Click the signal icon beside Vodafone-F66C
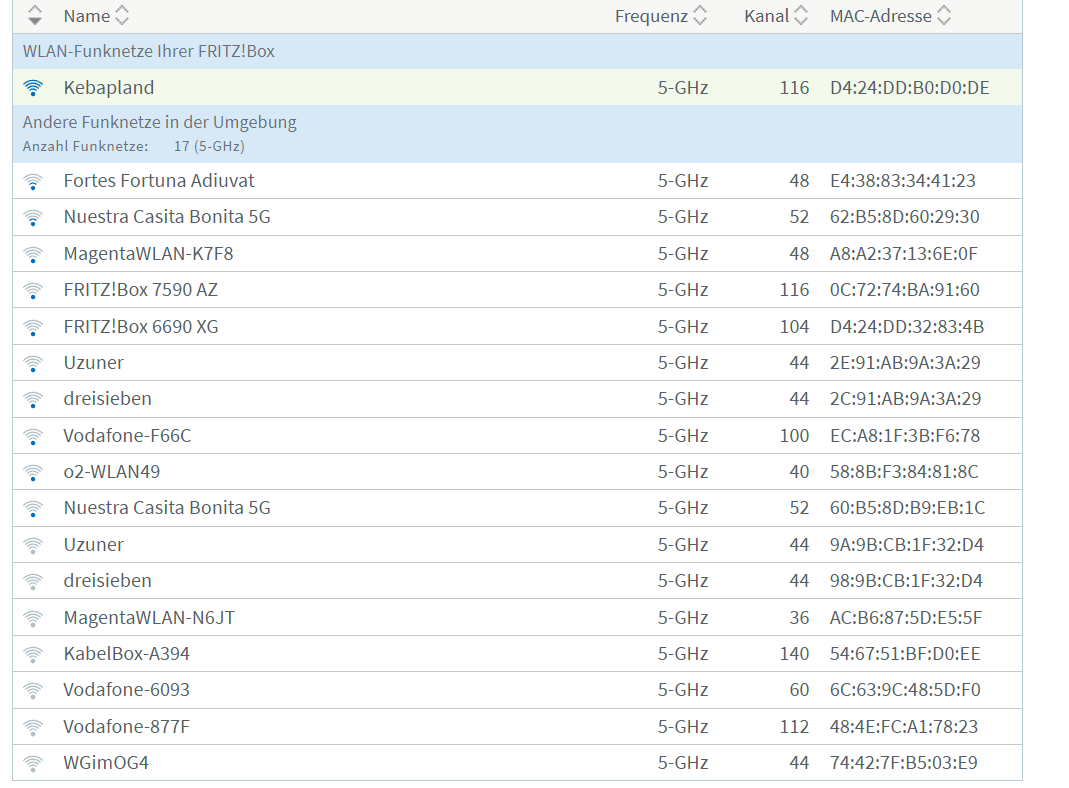This screenshot has height=788, width=1069. (33, 435)
